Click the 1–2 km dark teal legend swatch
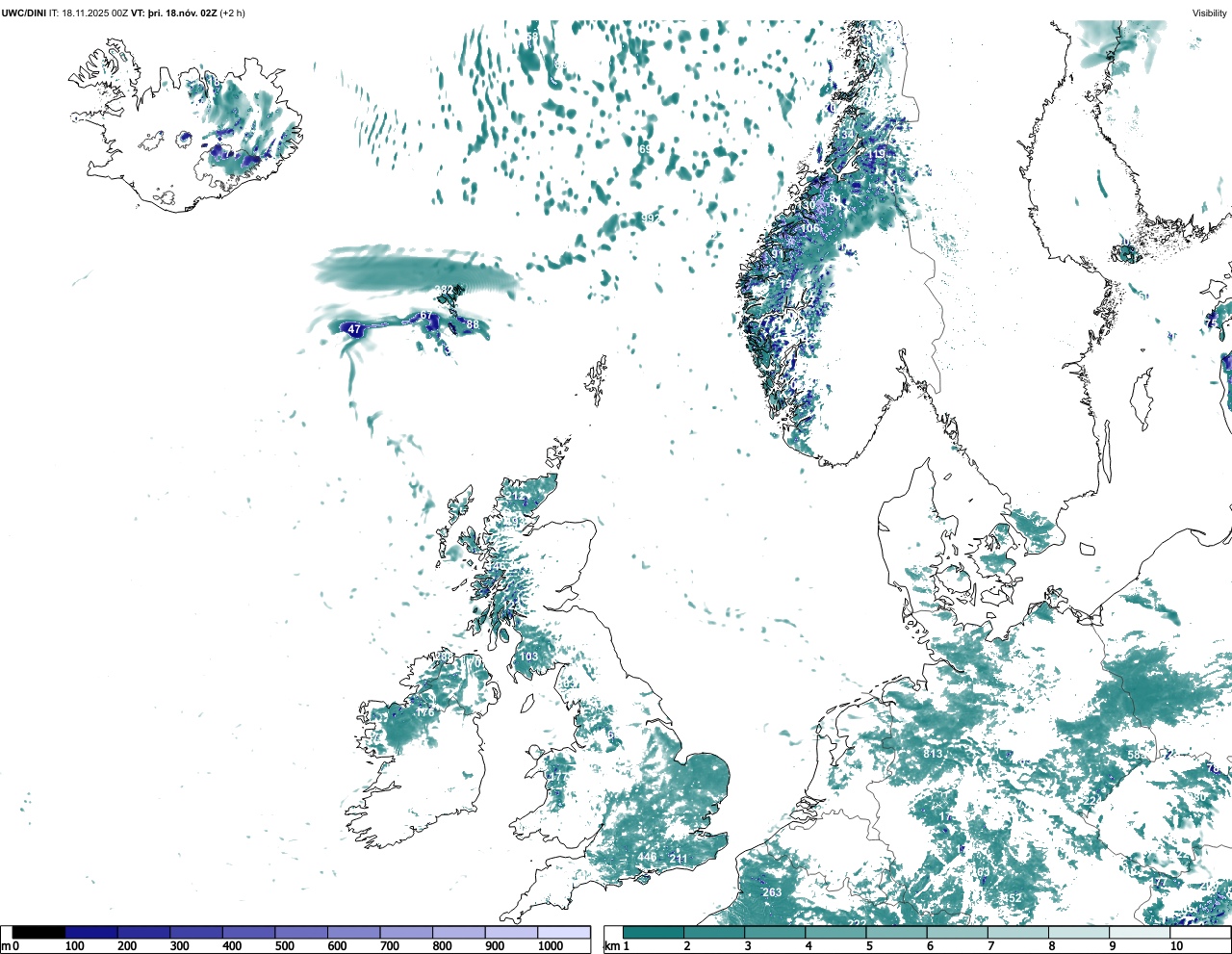 pos(654,932)
